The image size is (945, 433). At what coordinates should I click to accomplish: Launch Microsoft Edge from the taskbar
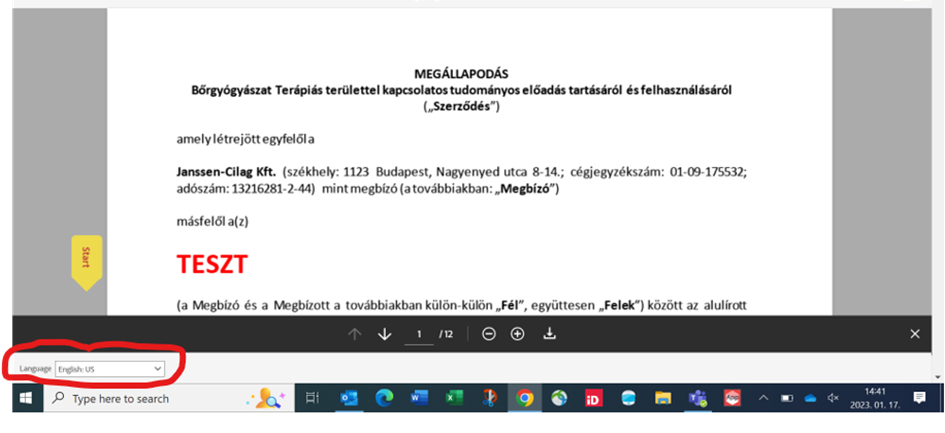384,398
